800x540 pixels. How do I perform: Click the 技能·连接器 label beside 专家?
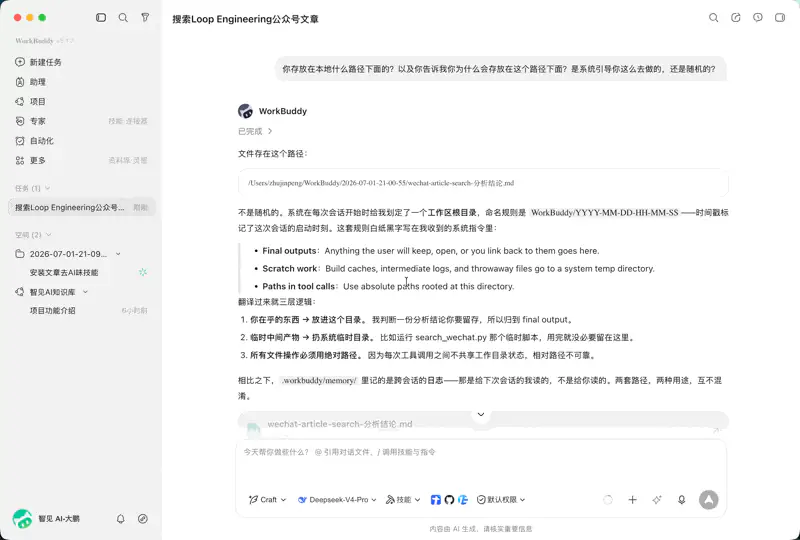coord(128,121)
